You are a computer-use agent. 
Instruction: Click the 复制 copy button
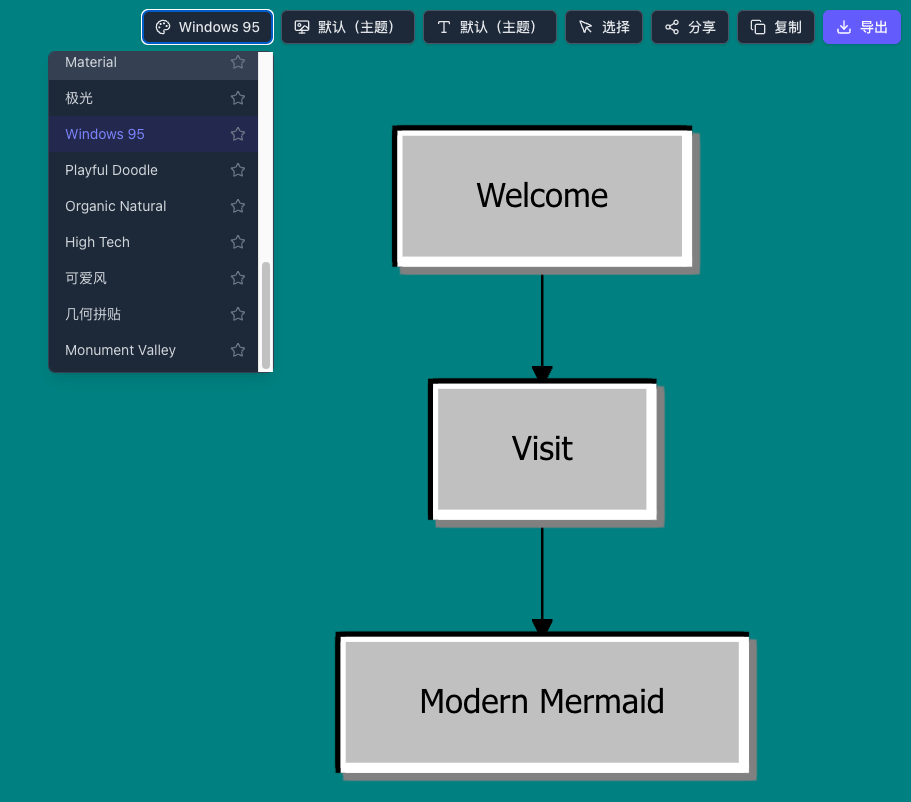click(x=776, y=27)
